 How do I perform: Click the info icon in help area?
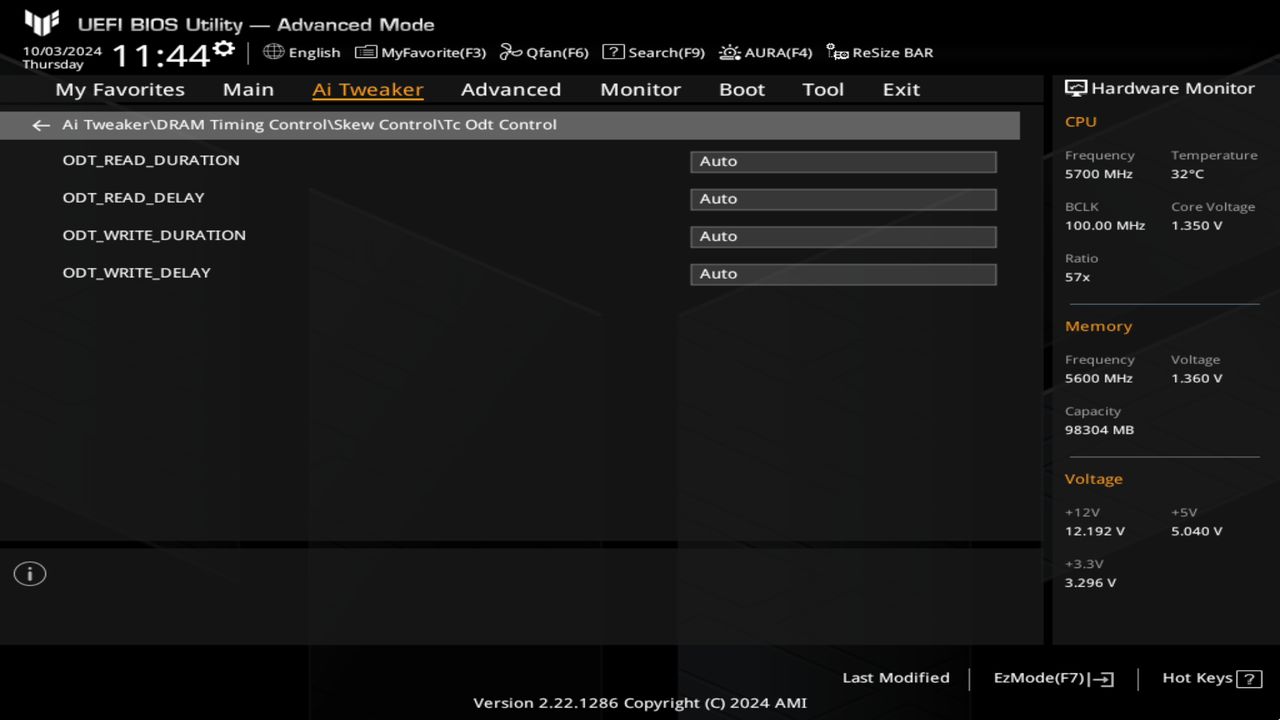30,574
